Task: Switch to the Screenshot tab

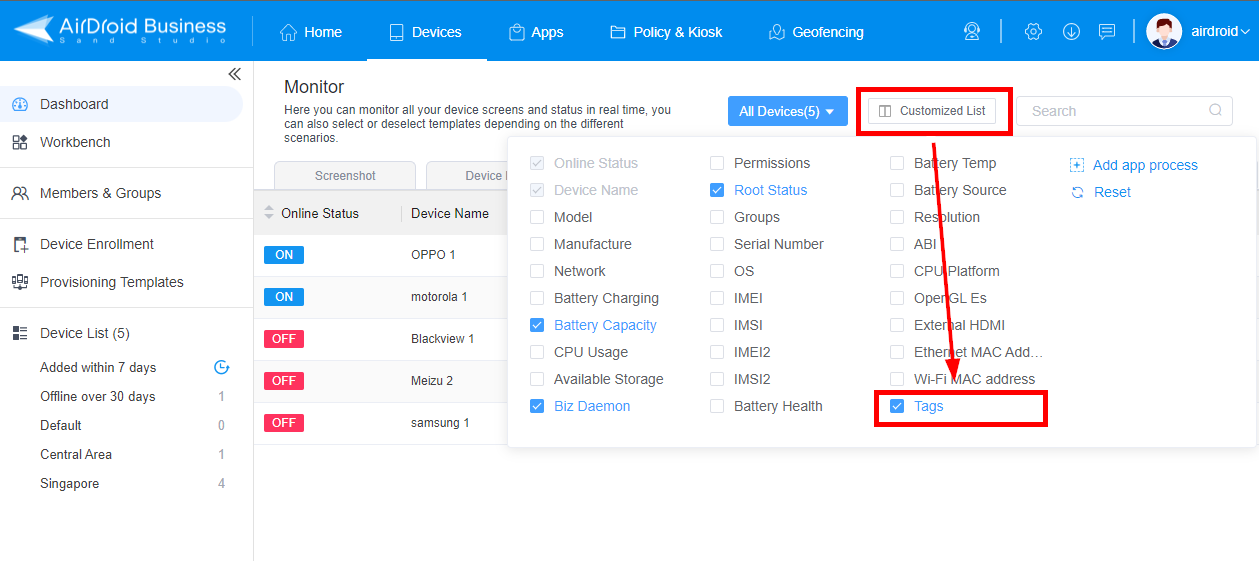Action: pyautogui.click(x=345, y=175)
